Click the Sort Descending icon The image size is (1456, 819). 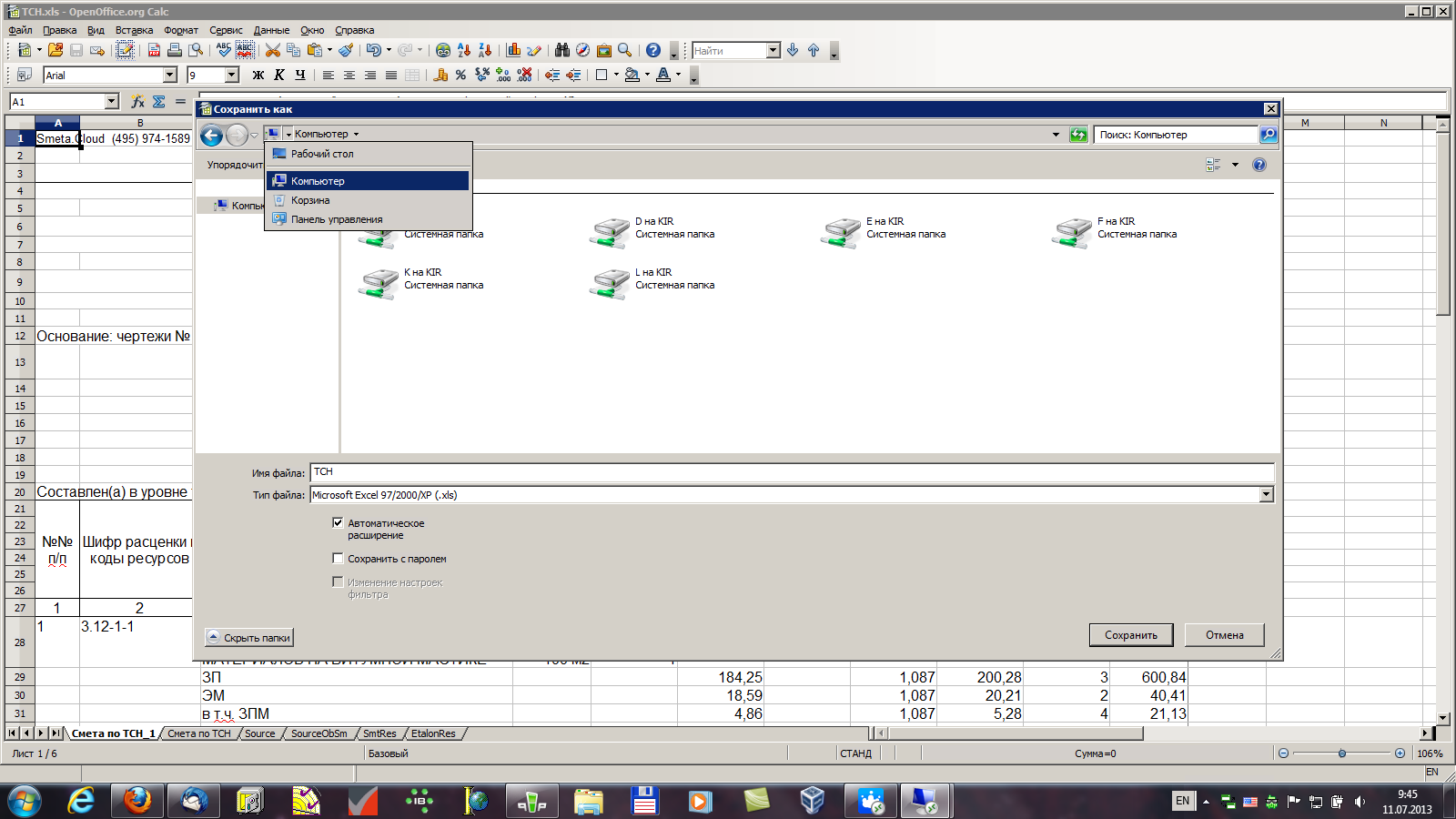(485, 50)
